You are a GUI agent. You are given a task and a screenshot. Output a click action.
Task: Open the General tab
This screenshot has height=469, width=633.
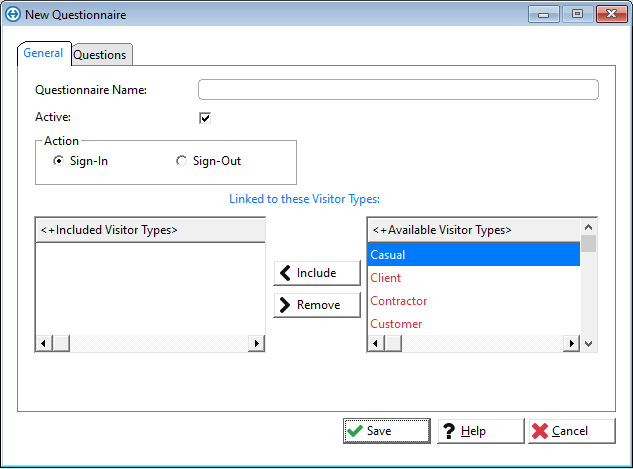click(43, 53)
